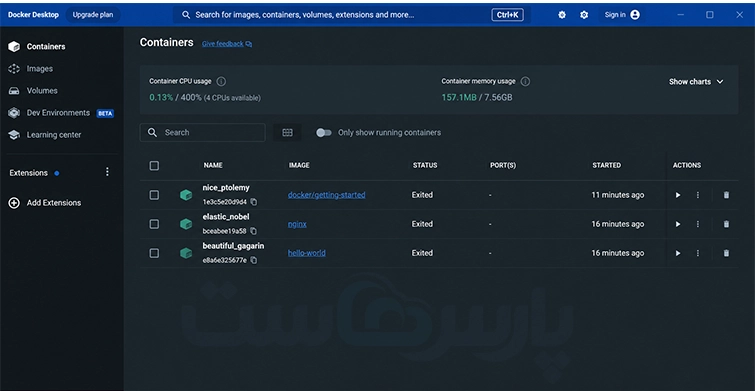The height and width of the screenshot is (391, 755).
Task: Open the Images sidebar section
Action: [x=31, y=69]
